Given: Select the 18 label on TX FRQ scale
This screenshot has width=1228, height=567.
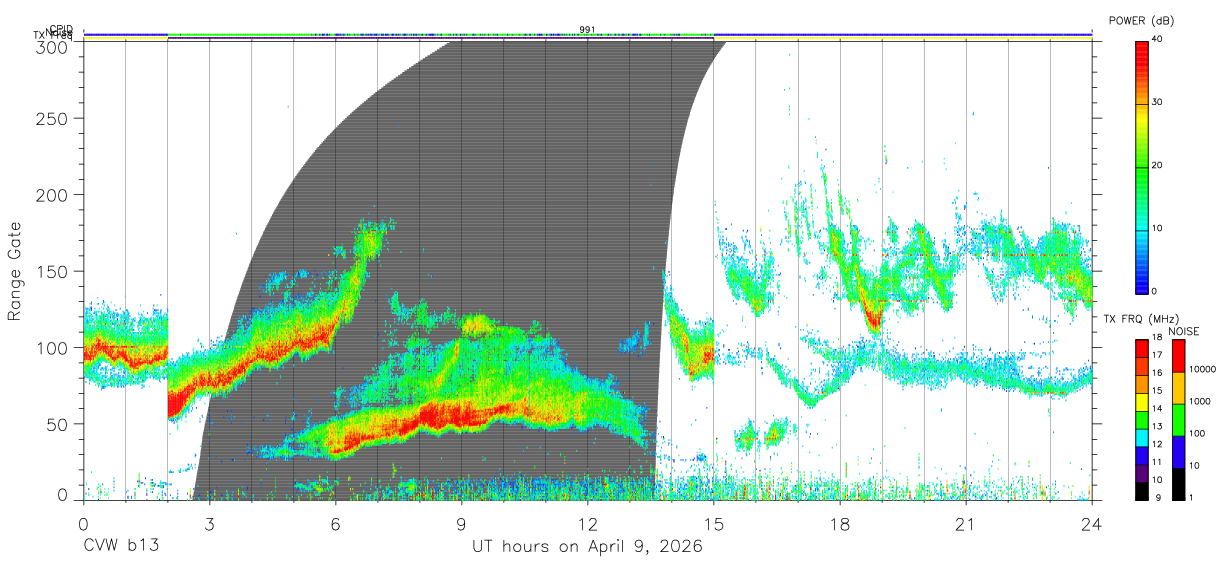Looking at the screenshot, I should tap(1156, 337).
